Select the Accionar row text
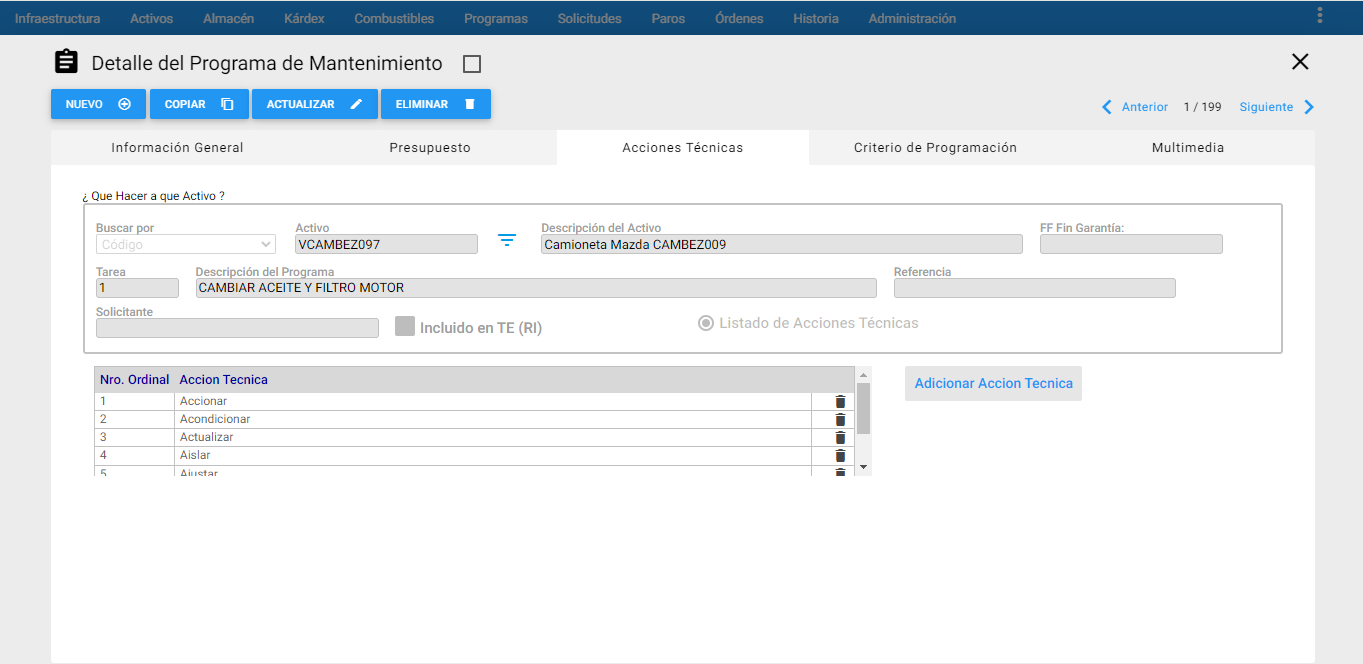 (x=204, y=401)
